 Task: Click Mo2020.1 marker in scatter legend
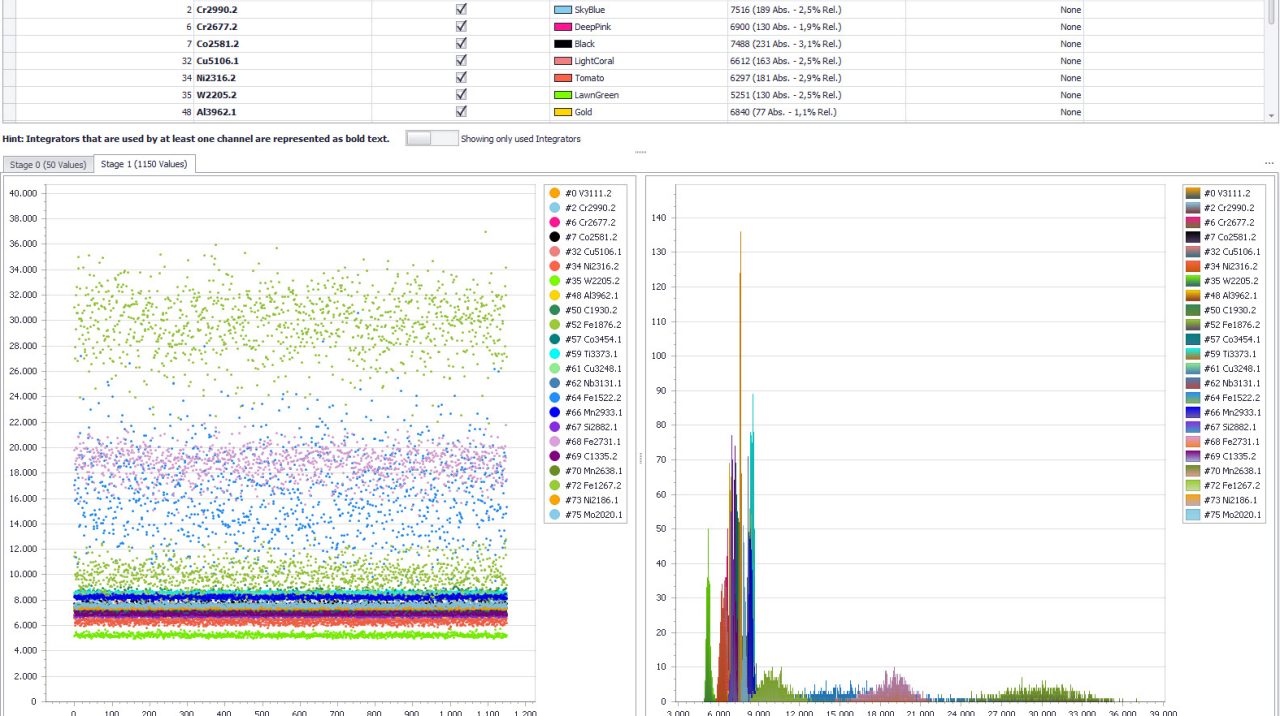[x=555, y=515]
